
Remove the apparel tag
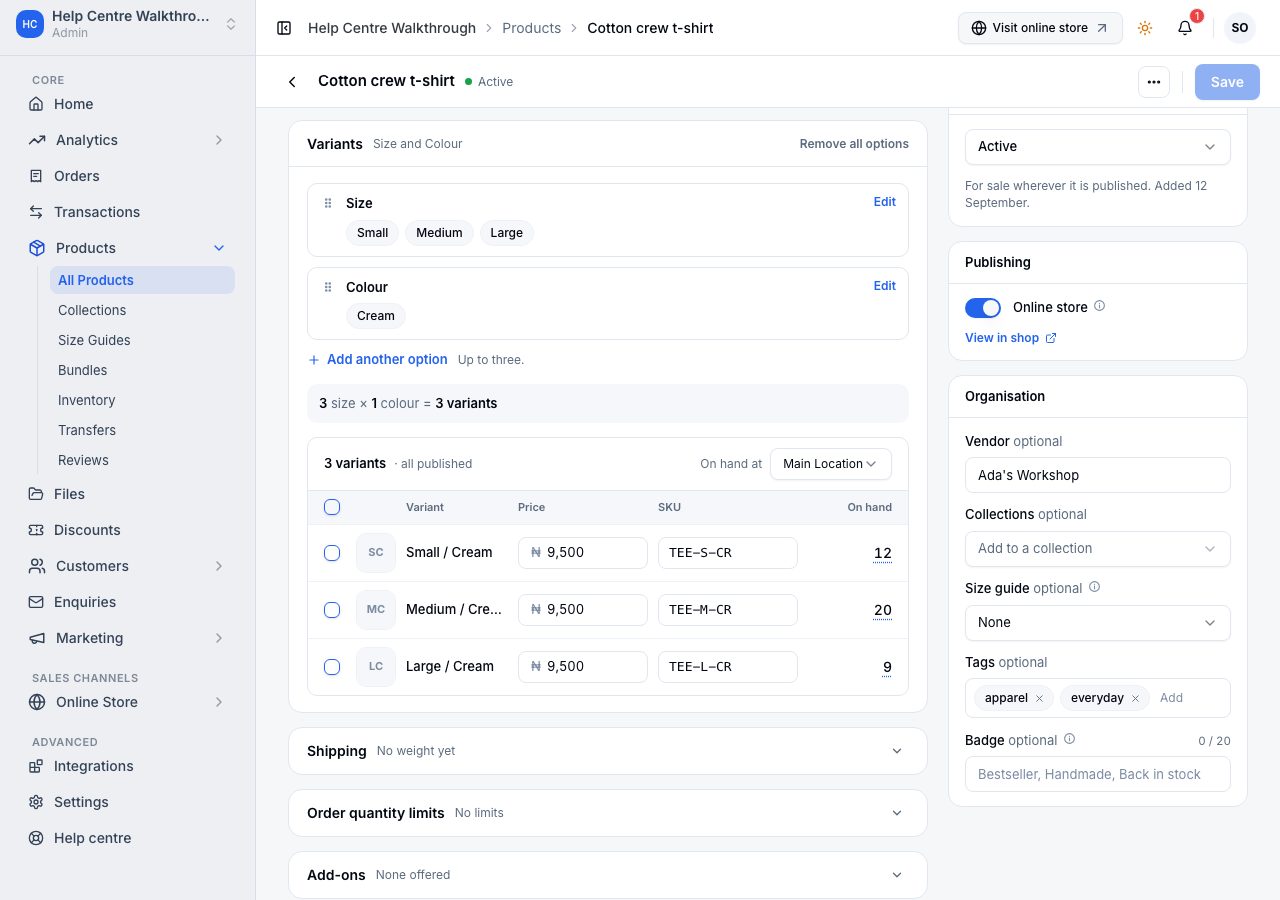1039,698
